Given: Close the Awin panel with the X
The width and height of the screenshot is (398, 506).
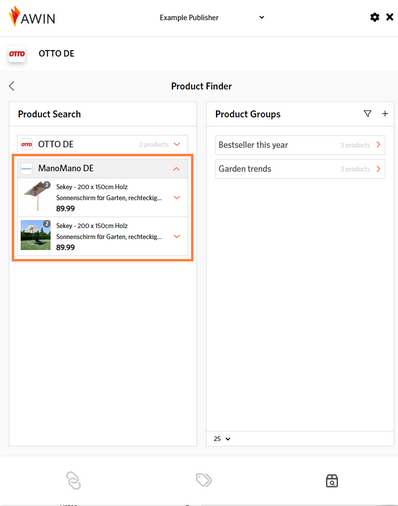Looking at the screenshot, I should click(x=389, y=17).
